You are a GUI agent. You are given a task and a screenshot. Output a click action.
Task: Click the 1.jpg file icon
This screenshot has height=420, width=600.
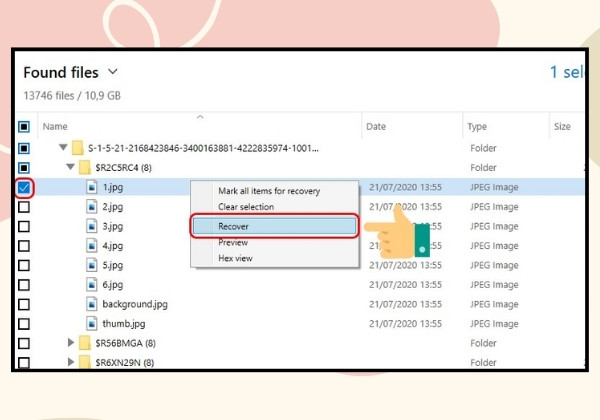coord(91,187)
